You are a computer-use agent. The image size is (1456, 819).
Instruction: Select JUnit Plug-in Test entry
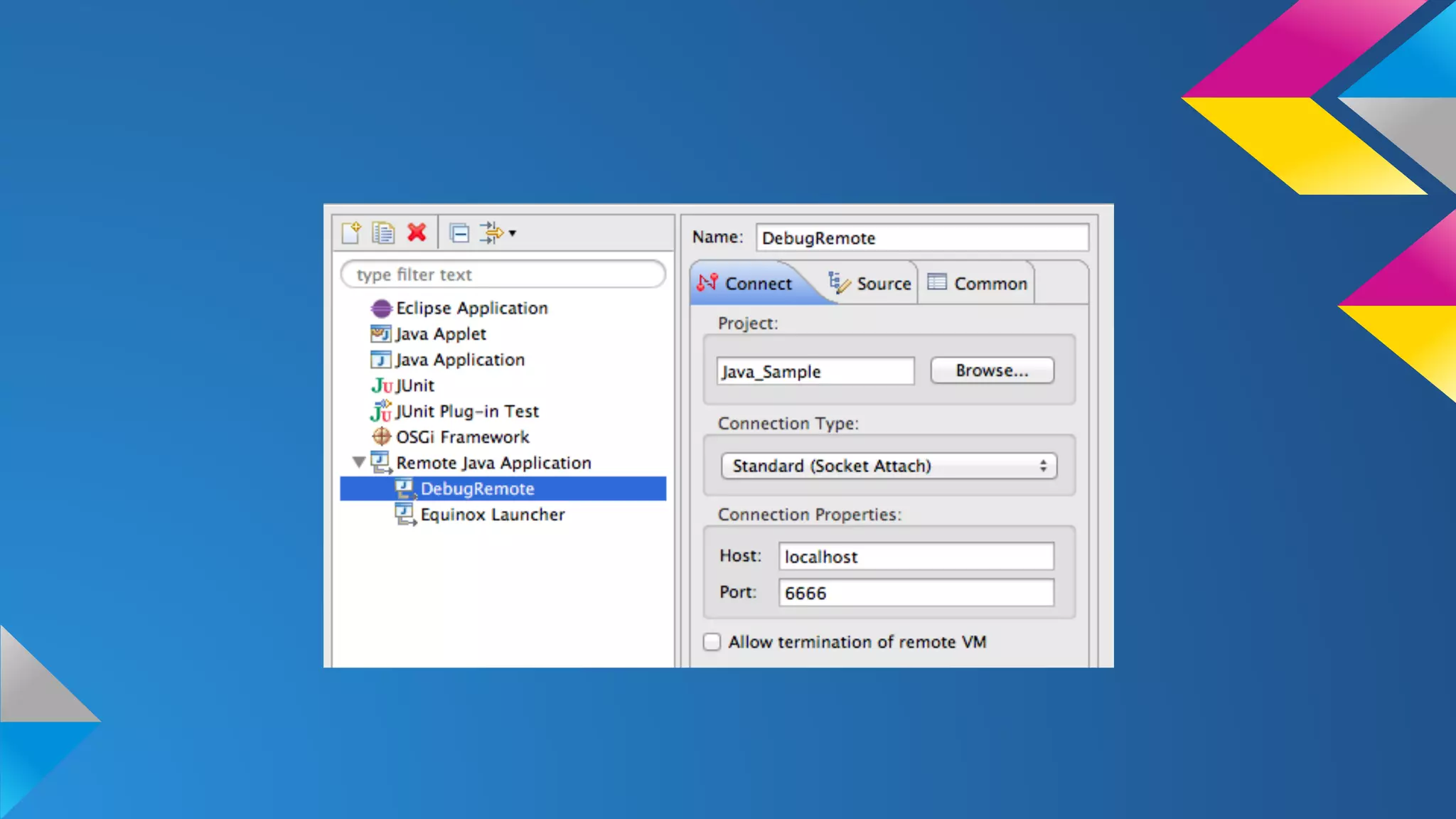point(466,411)
